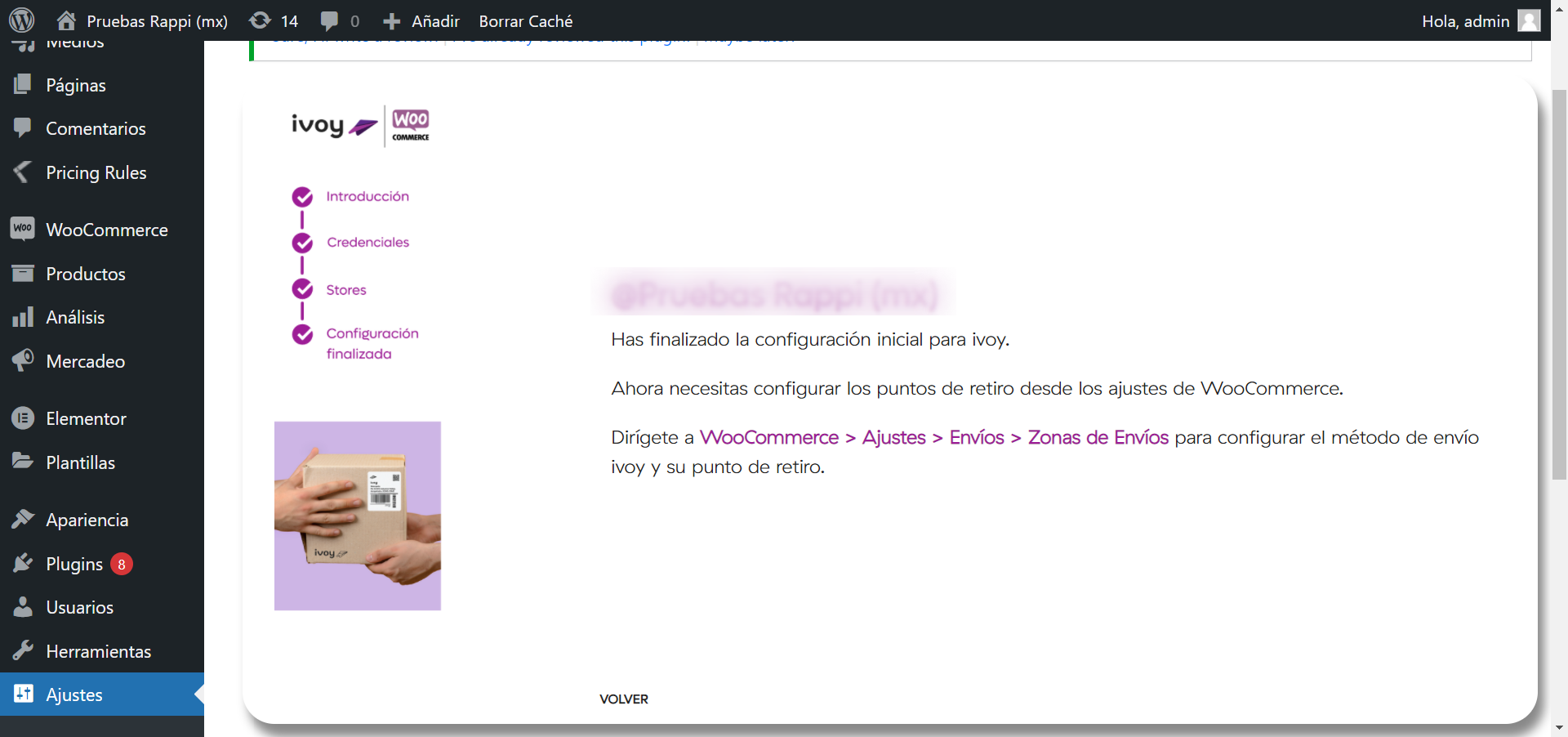Click Borrar Caché in admin bar
The image size is (1568, 737).
(526, 21)
